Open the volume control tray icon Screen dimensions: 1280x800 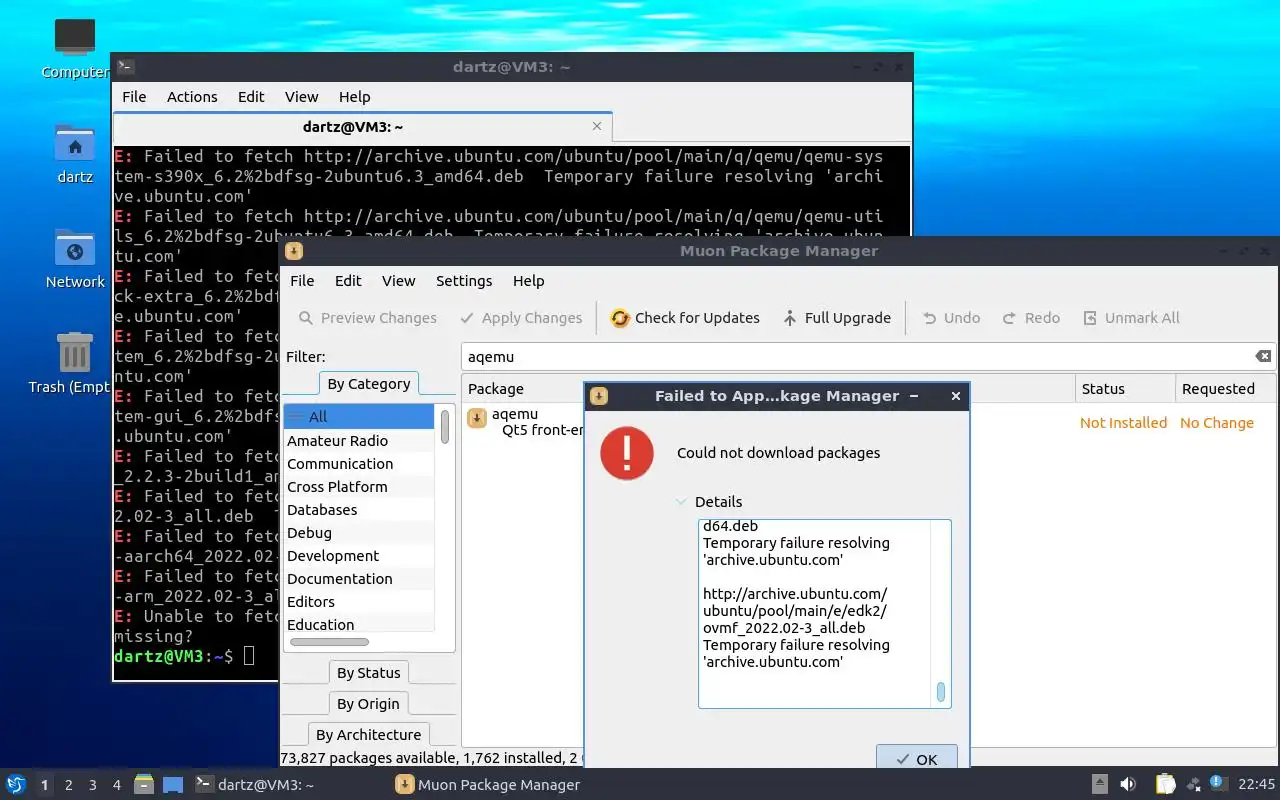tap(1128, 785)
